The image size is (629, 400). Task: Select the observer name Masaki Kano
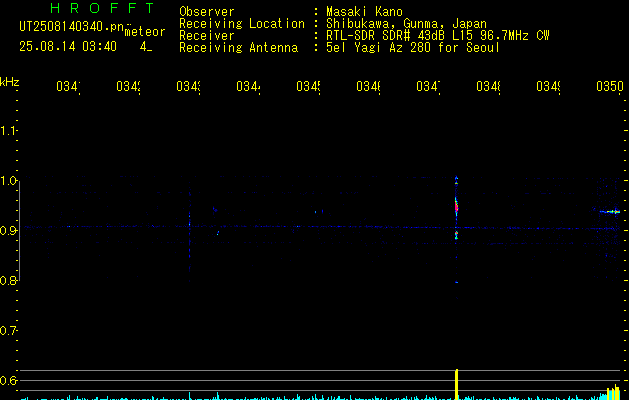click(364, 12)
